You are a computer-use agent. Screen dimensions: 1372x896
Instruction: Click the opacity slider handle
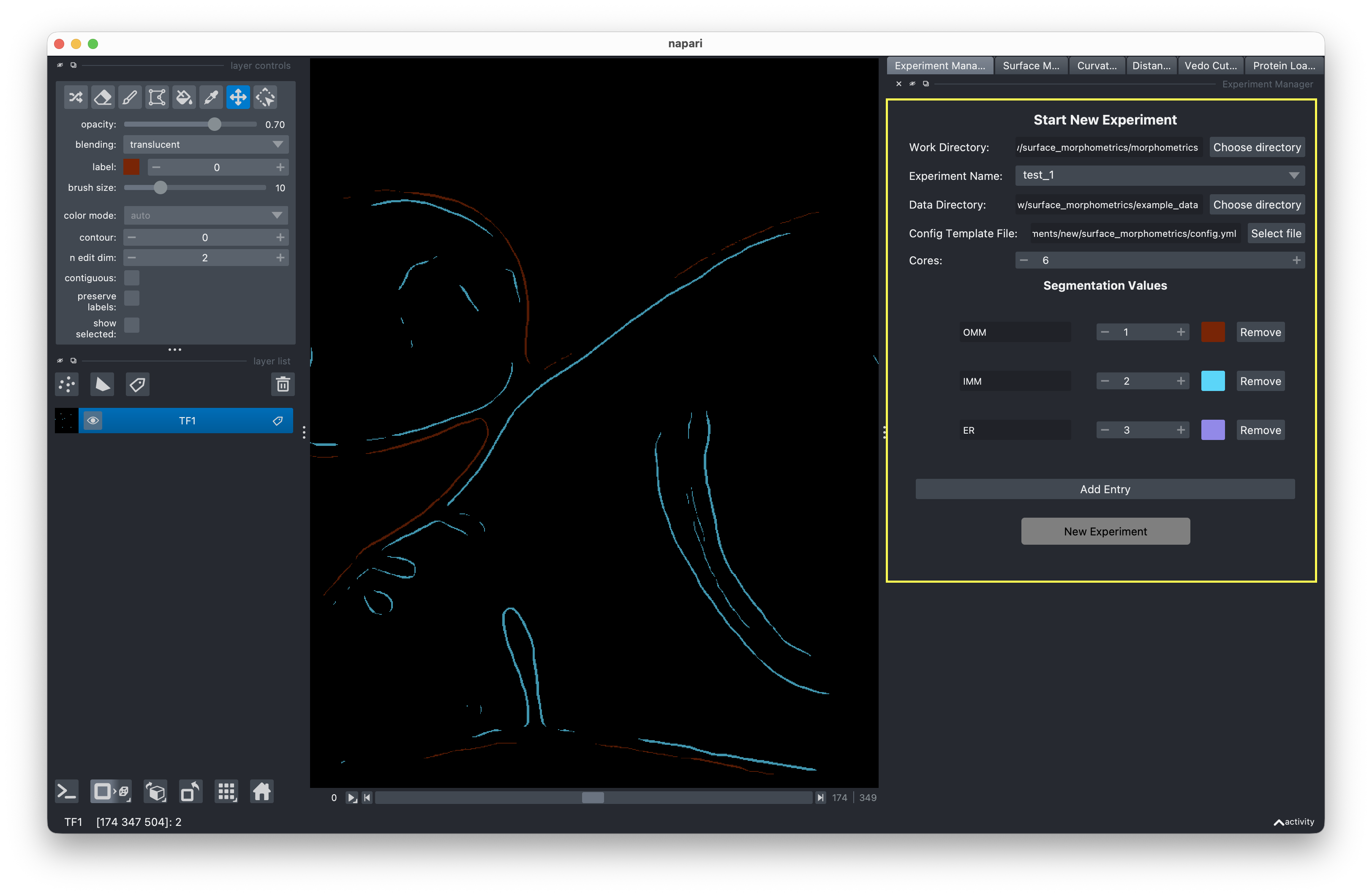[x=215, y=125]
